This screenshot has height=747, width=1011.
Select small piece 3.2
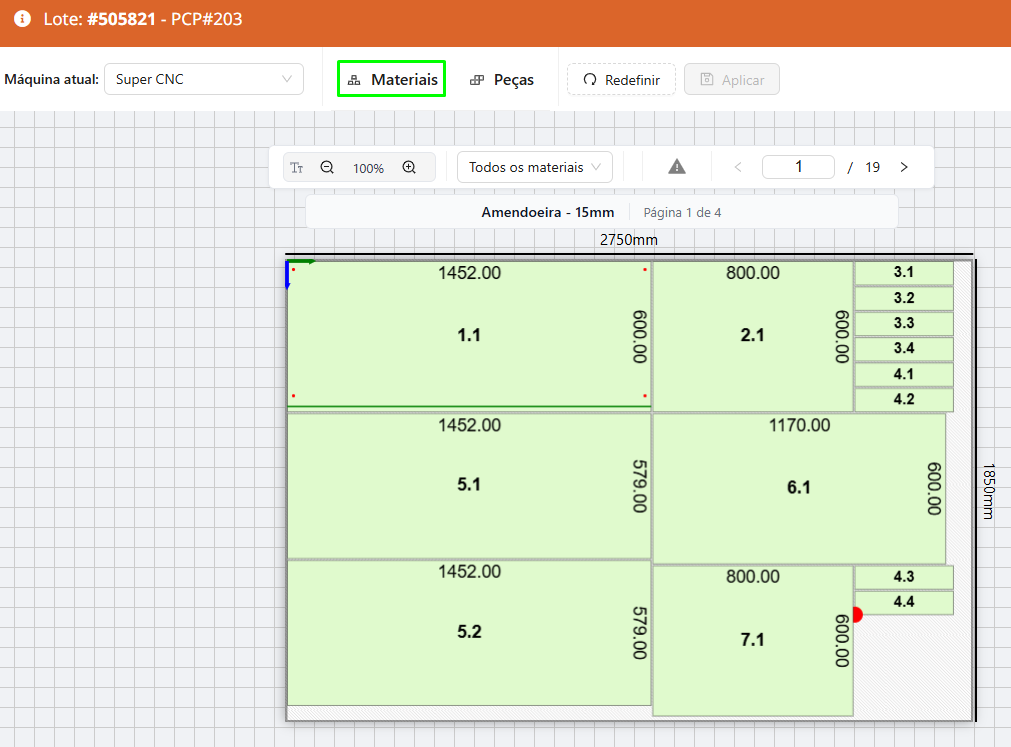[x=904, y=298]
